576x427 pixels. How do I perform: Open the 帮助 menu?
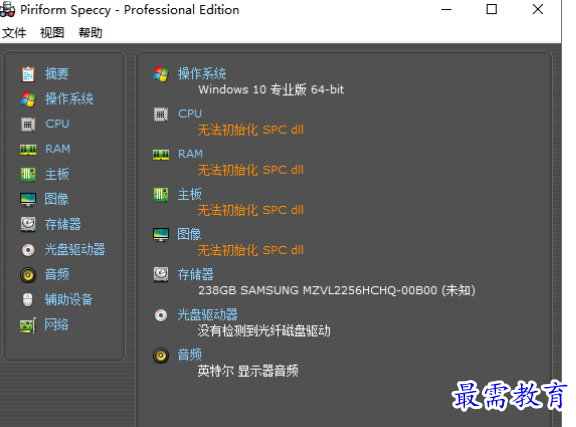(x=90, y=33)
